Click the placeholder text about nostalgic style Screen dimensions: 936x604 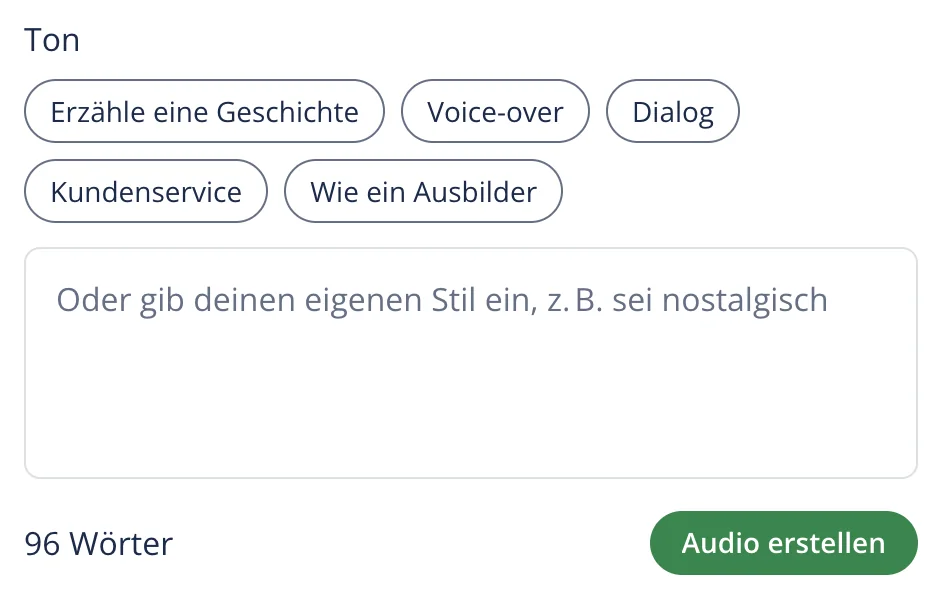pyautogui.click(x=440, y=299)
